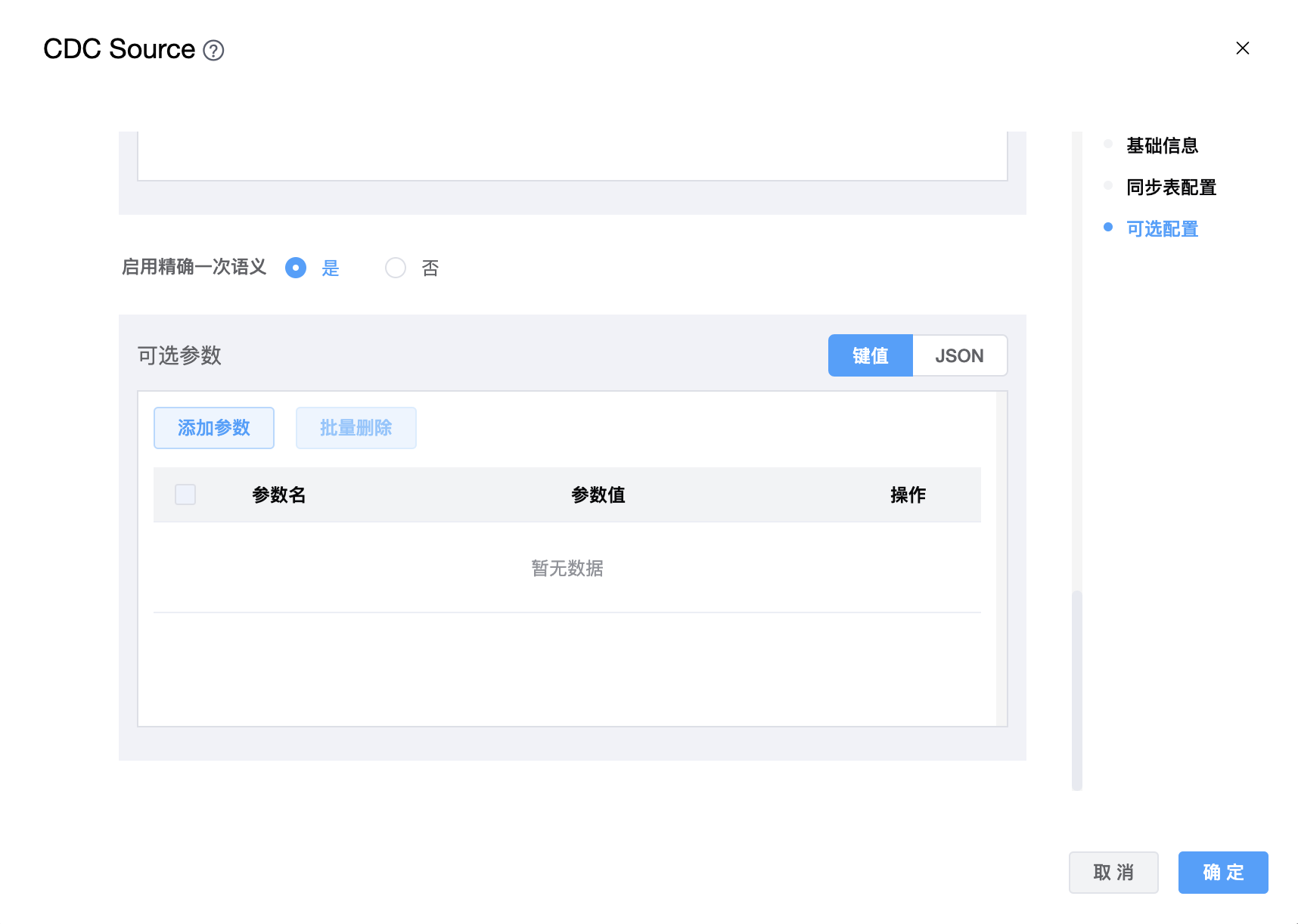Click the 暂无数据 empty table row
Image resolution: width=1298 pixels, height=924 pixels.
(x=567, y=568)
